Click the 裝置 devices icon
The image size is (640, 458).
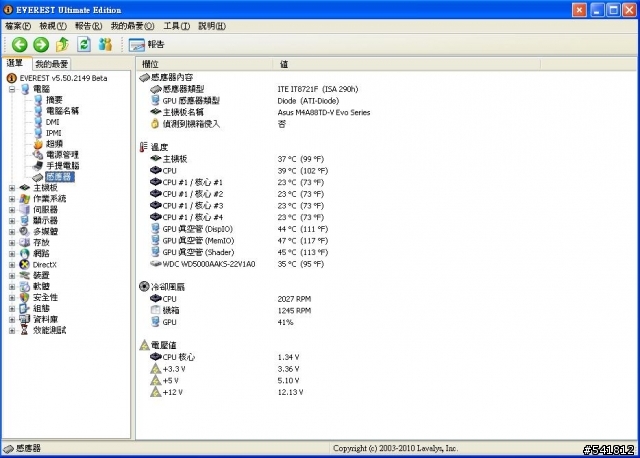(x=24, y=276)
